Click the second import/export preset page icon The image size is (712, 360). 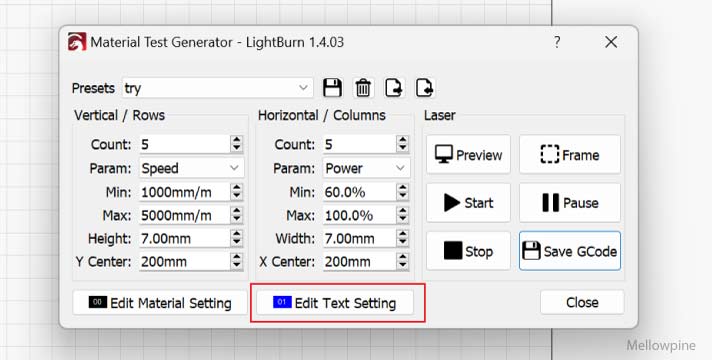[425, 88]
